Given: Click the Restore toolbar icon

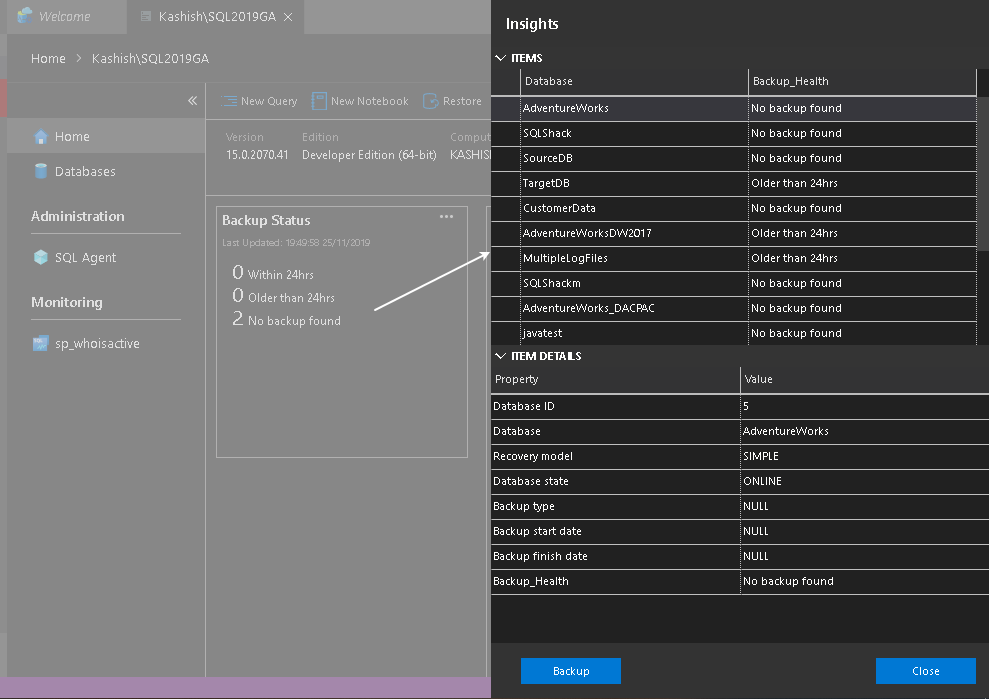Looking at the screenshot, I should pos(431,101).
